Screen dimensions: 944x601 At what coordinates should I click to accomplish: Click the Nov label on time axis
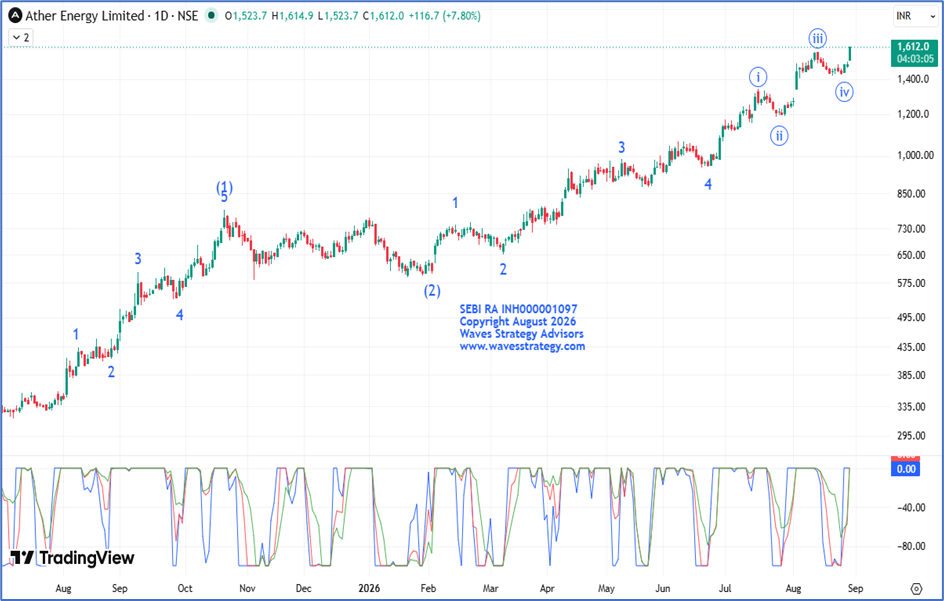point(247,588)
